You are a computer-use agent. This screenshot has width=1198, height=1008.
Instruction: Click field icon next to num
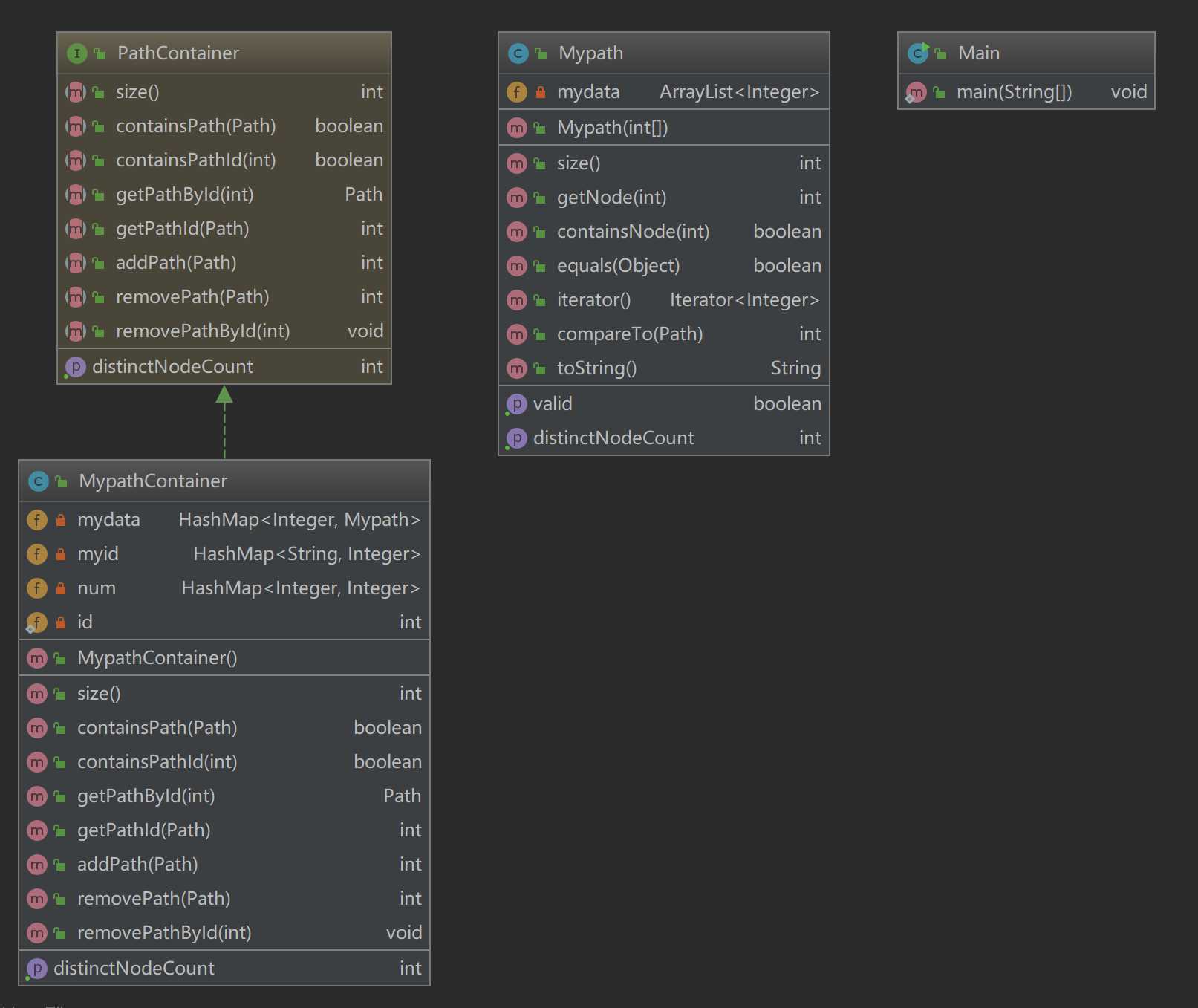(x=36, y=588)
